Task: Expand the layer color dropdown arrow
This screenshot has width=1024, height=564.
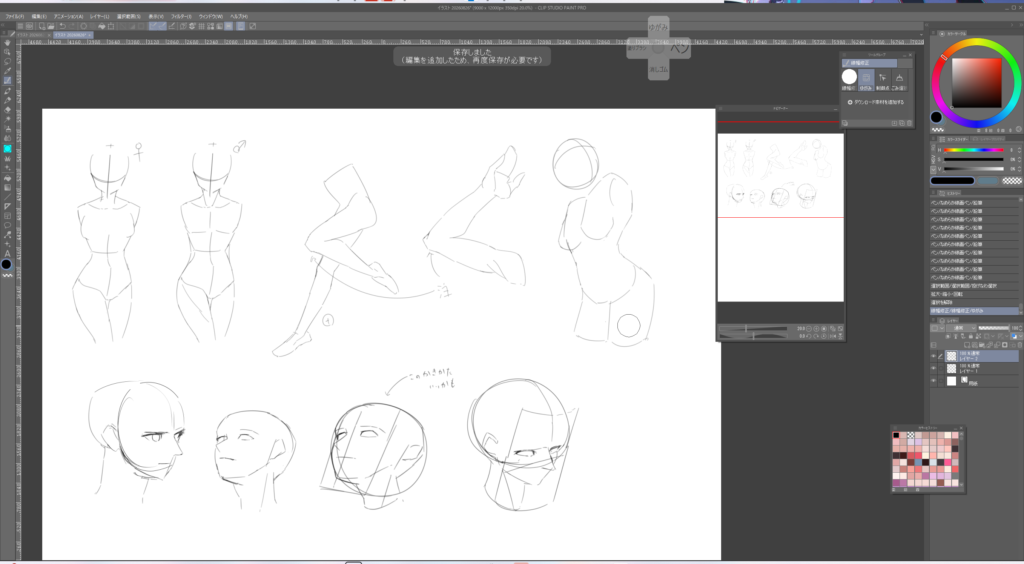Action: pos(1021,336)
